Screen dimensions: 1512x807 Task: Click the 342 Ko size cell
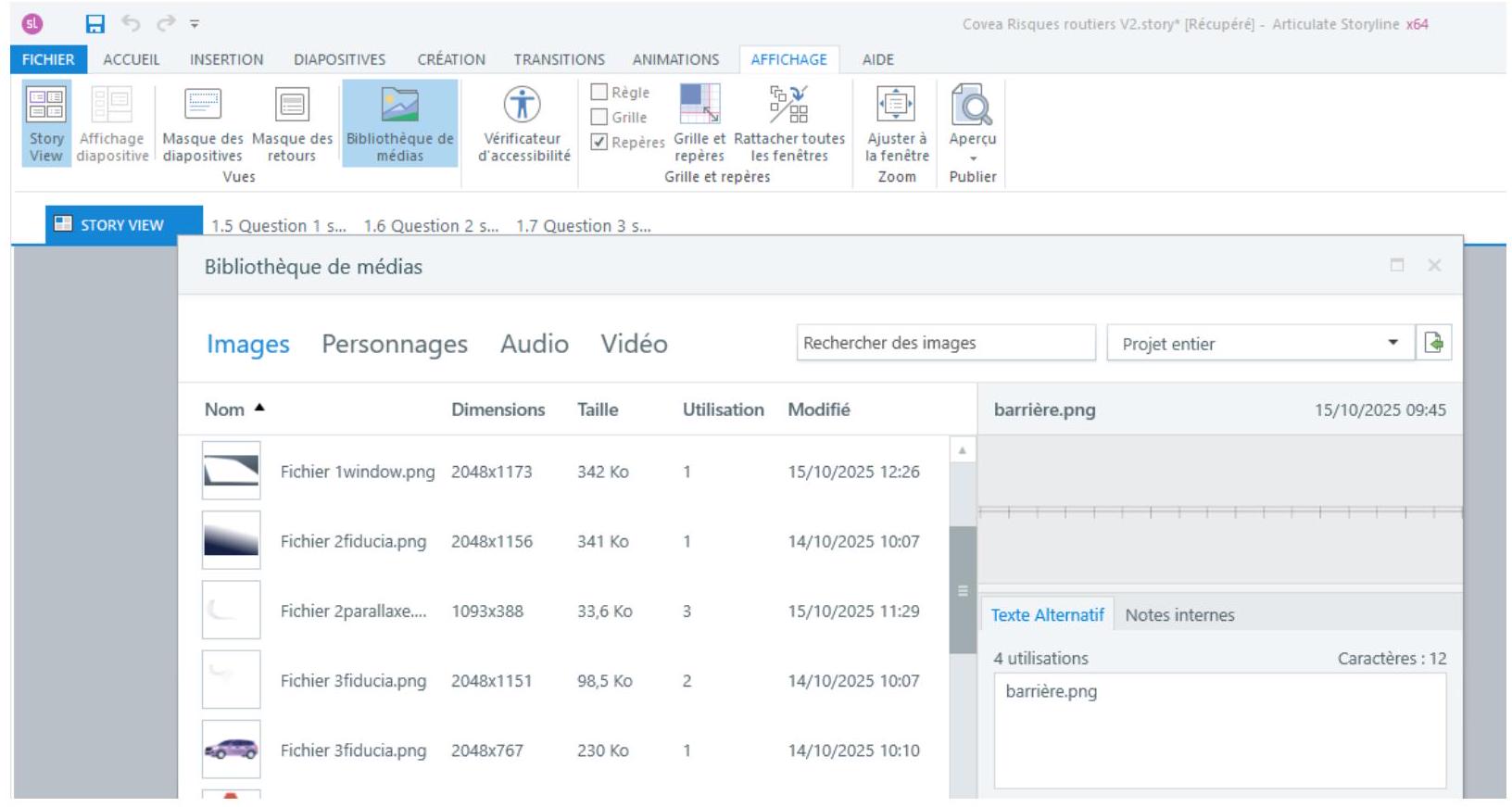(x=603, y=472)
